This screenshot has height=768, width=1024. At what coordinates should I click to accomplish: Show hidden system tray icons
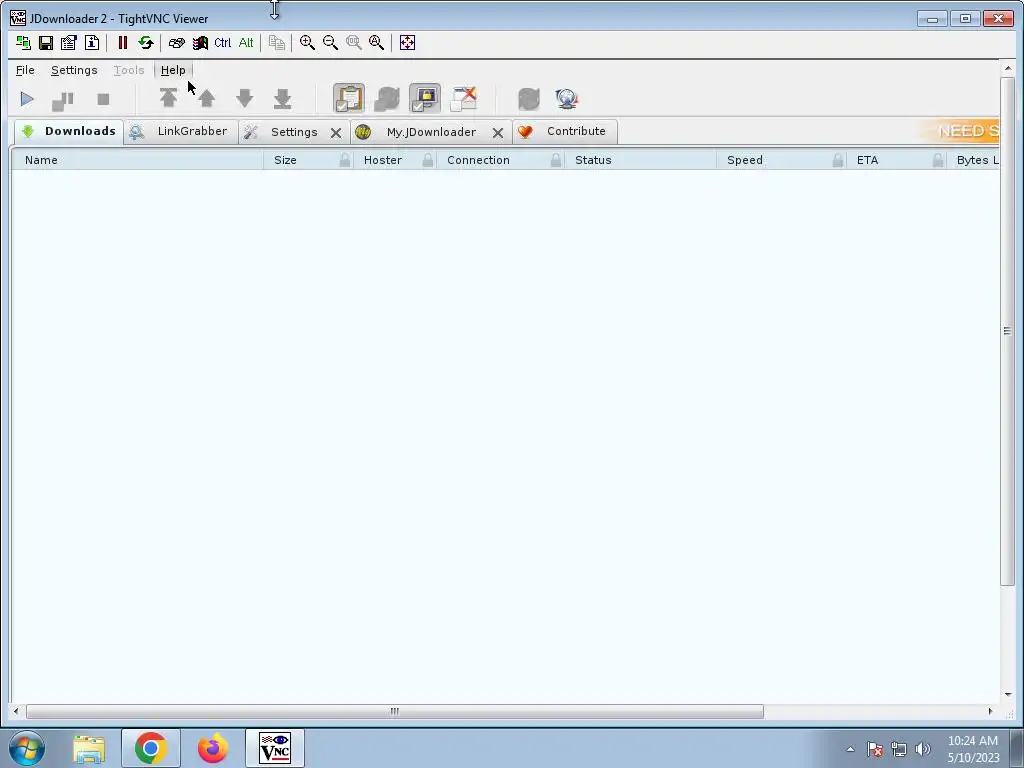(x=850, y=749)
